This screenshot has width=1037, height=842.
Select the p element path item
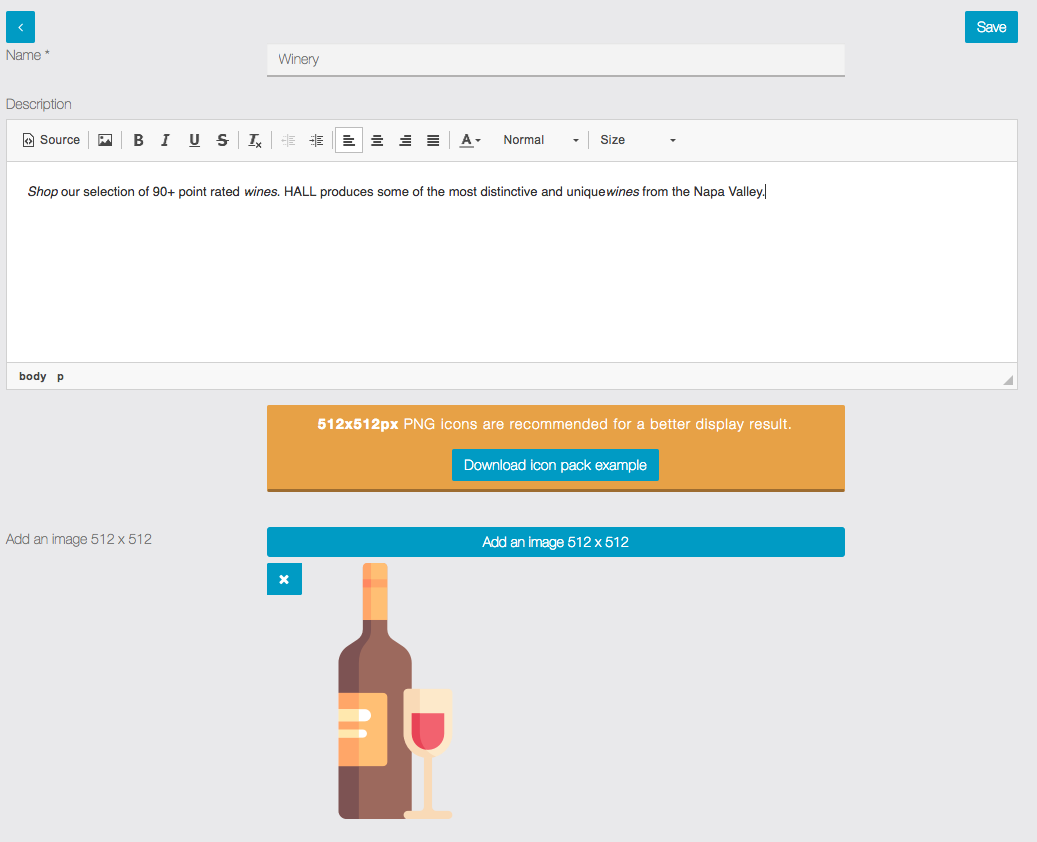[60, 376]
